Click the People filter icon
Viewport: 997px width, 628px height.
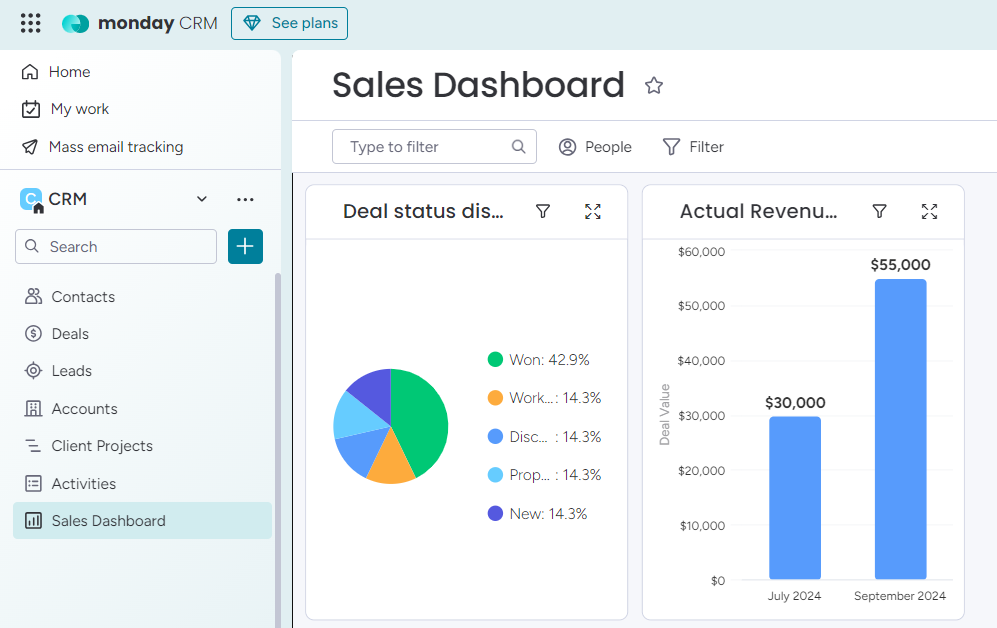coord(567,146)
